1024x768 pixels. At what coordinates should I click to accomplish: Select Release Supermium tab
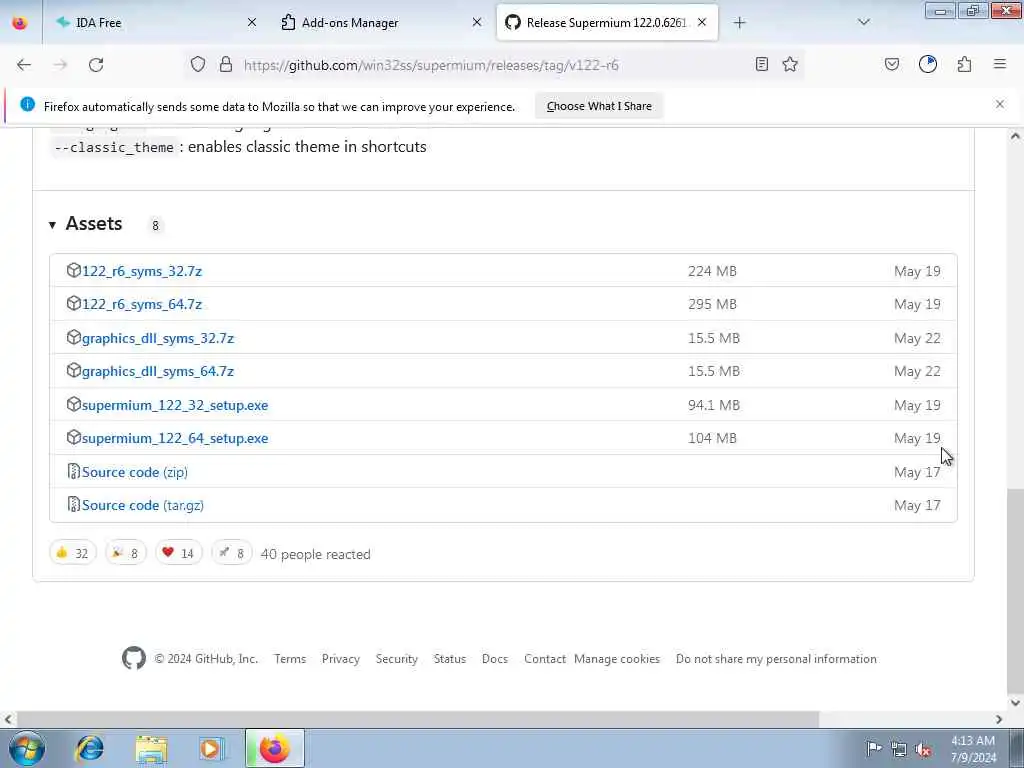pyautogui.click(x=607, y=23)
